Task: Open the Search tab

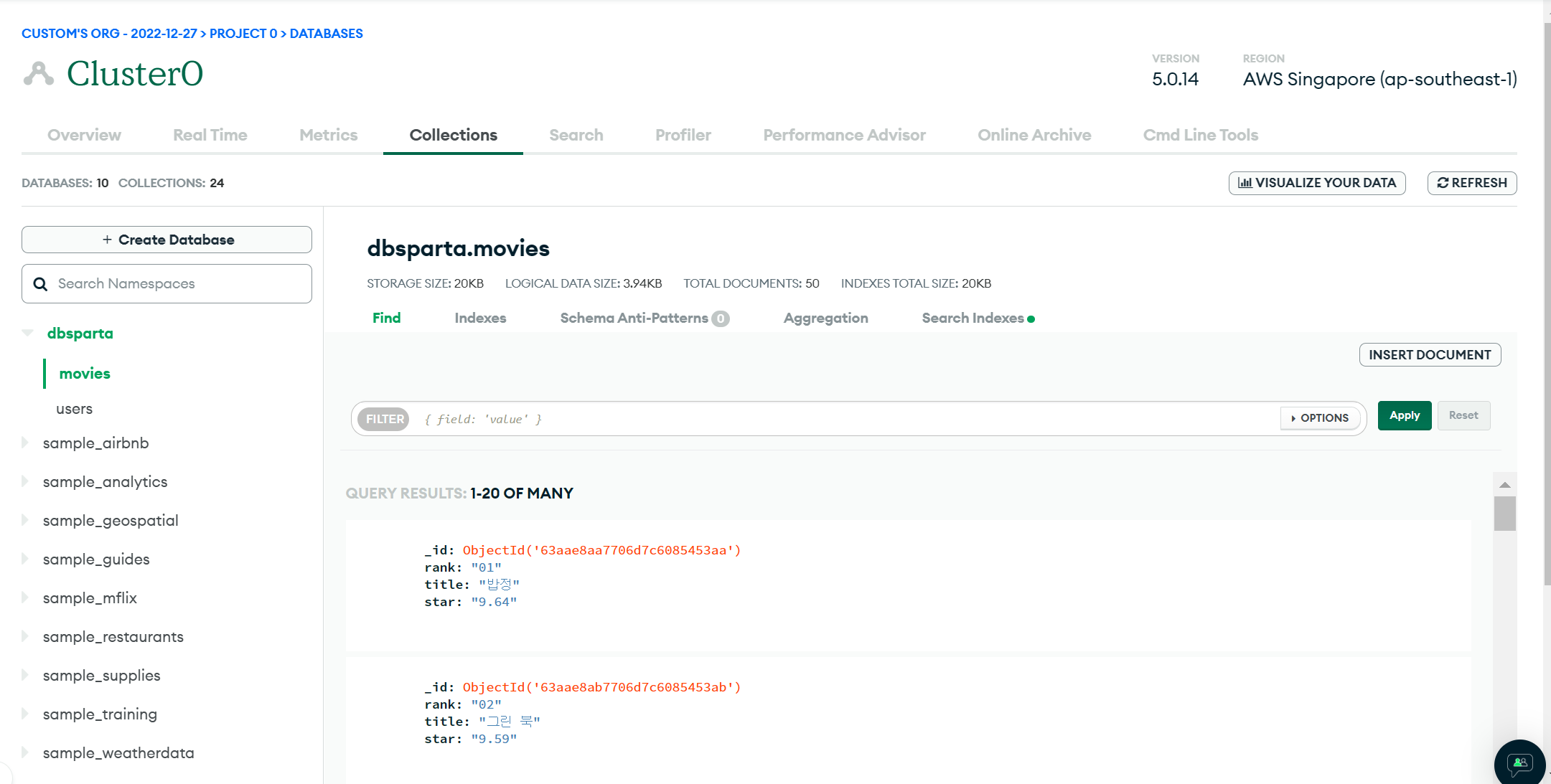Action: tap(576, 135)
